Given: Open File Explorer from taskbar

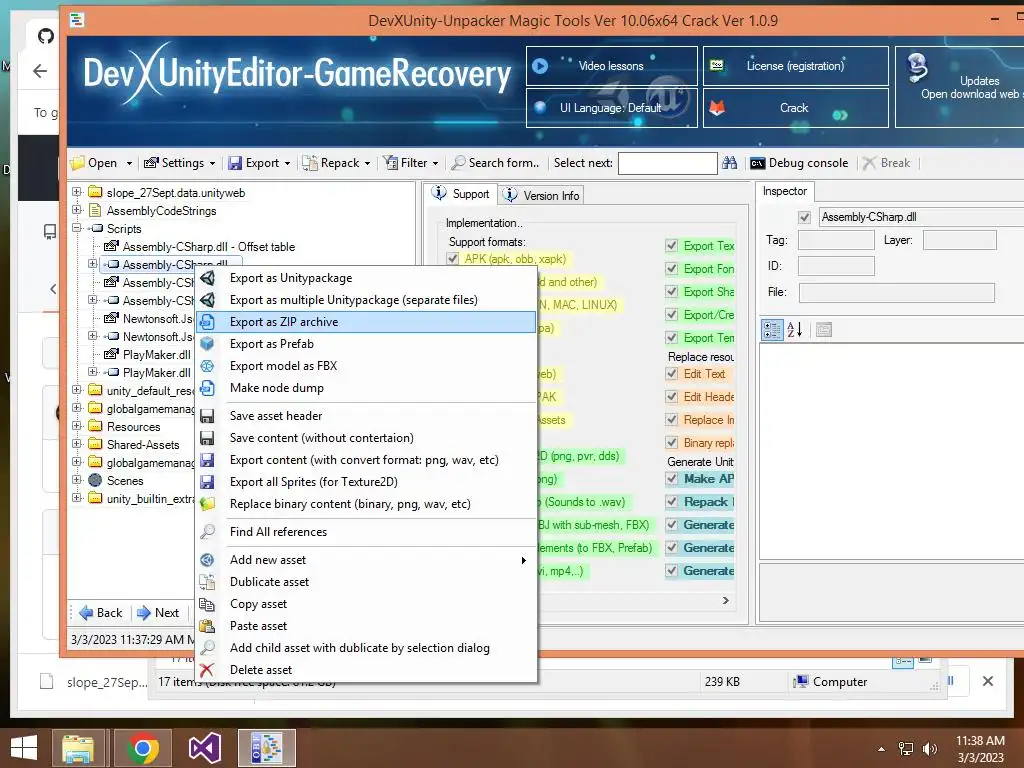Looking at the screenshot, I should click(78, 748).
